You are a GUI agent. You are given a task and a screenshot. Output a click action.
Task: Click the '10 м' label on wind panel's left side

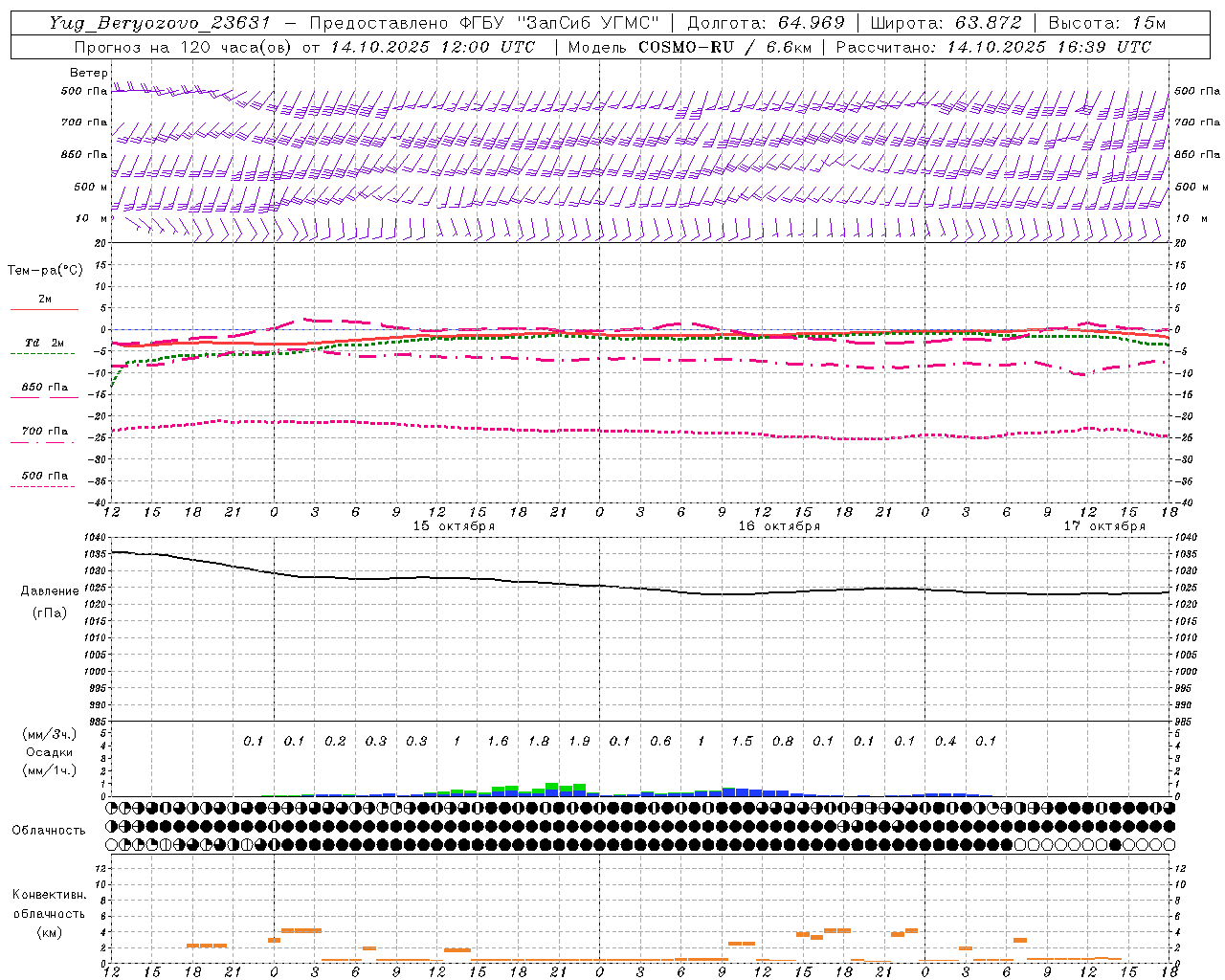pyautogui.click(x=91, y=218)
